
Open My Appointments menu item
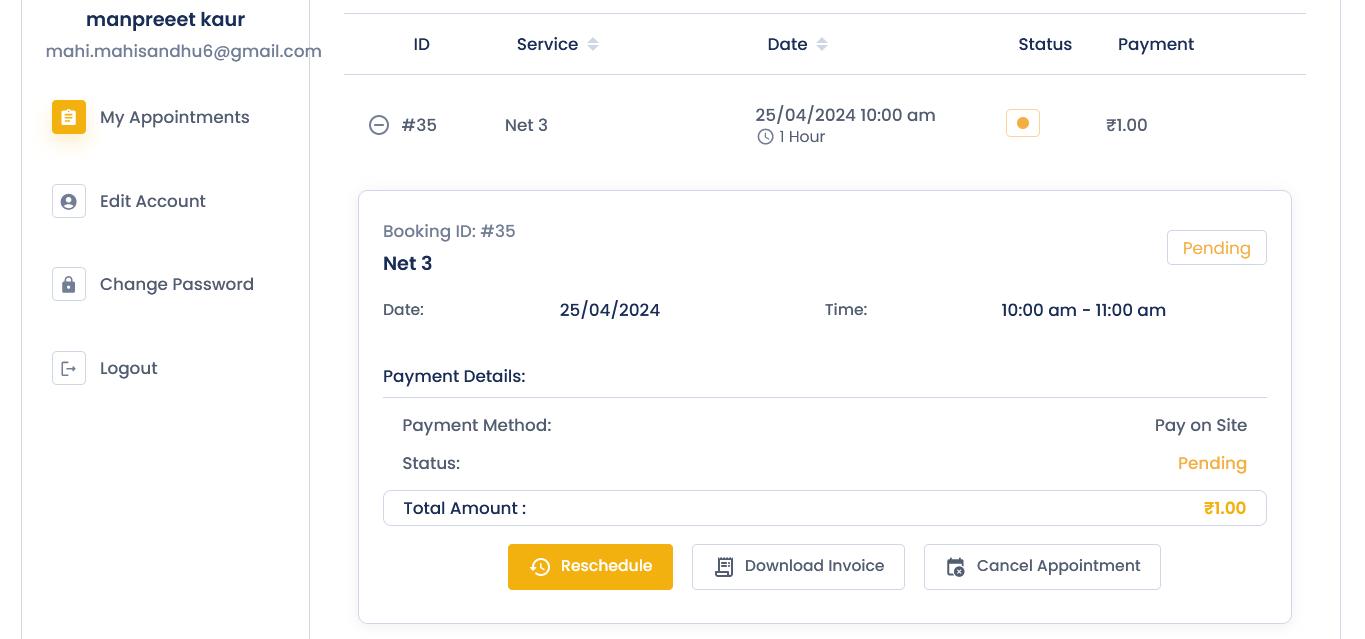point(175,117)
